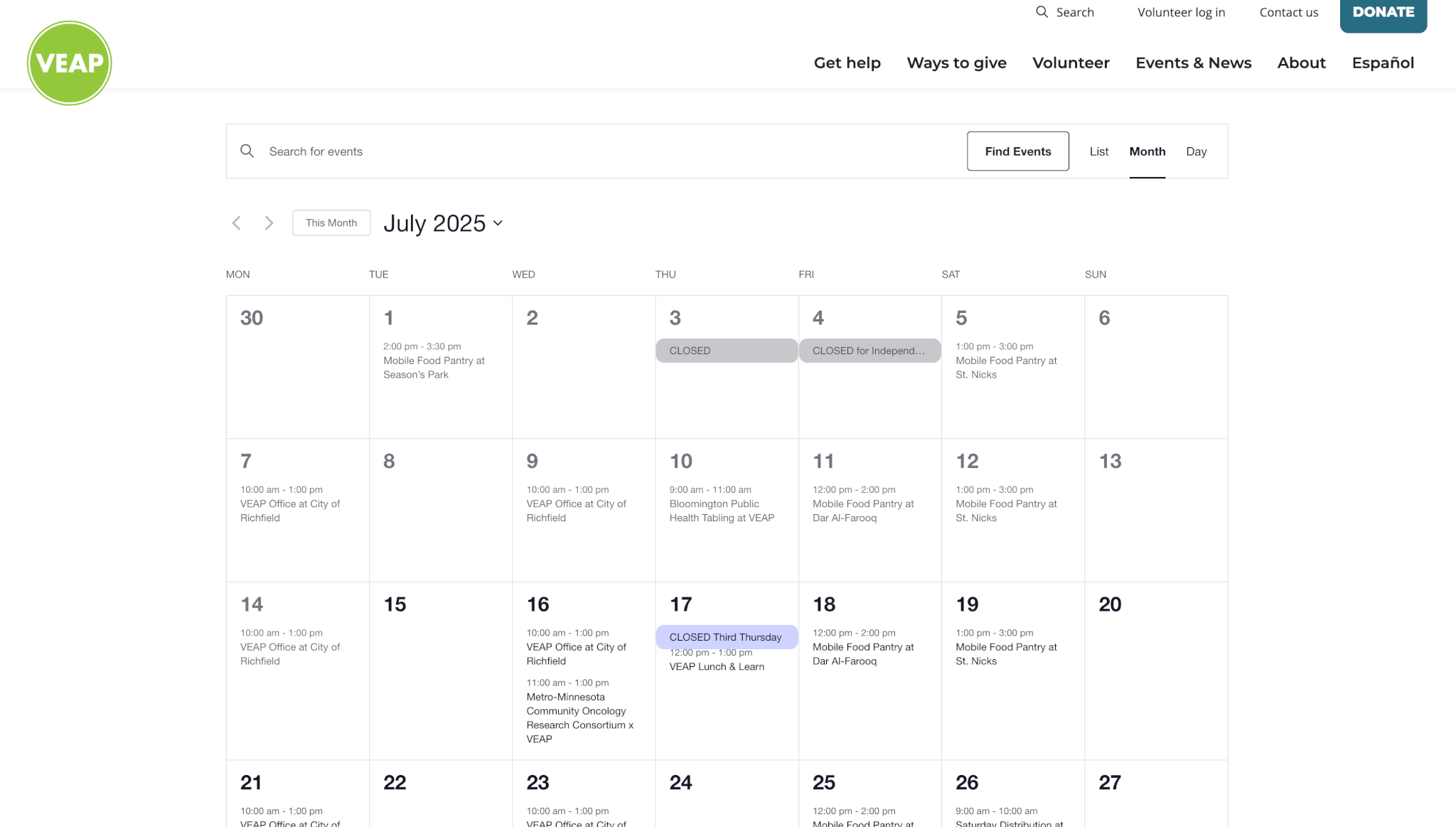Open VEAP Lunch & Learn event

click(717, 666)
